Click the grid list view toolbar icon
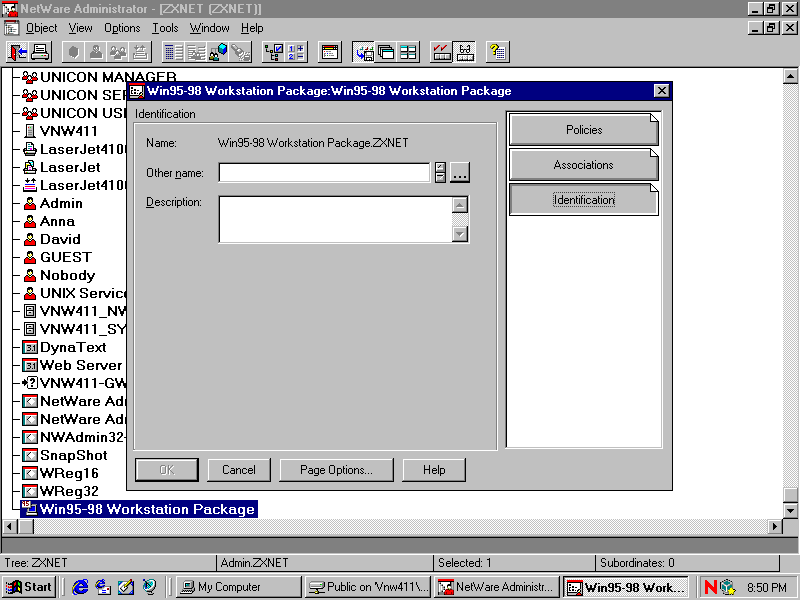Viewport: 800px width, 600px height. [x=174, y=52]
